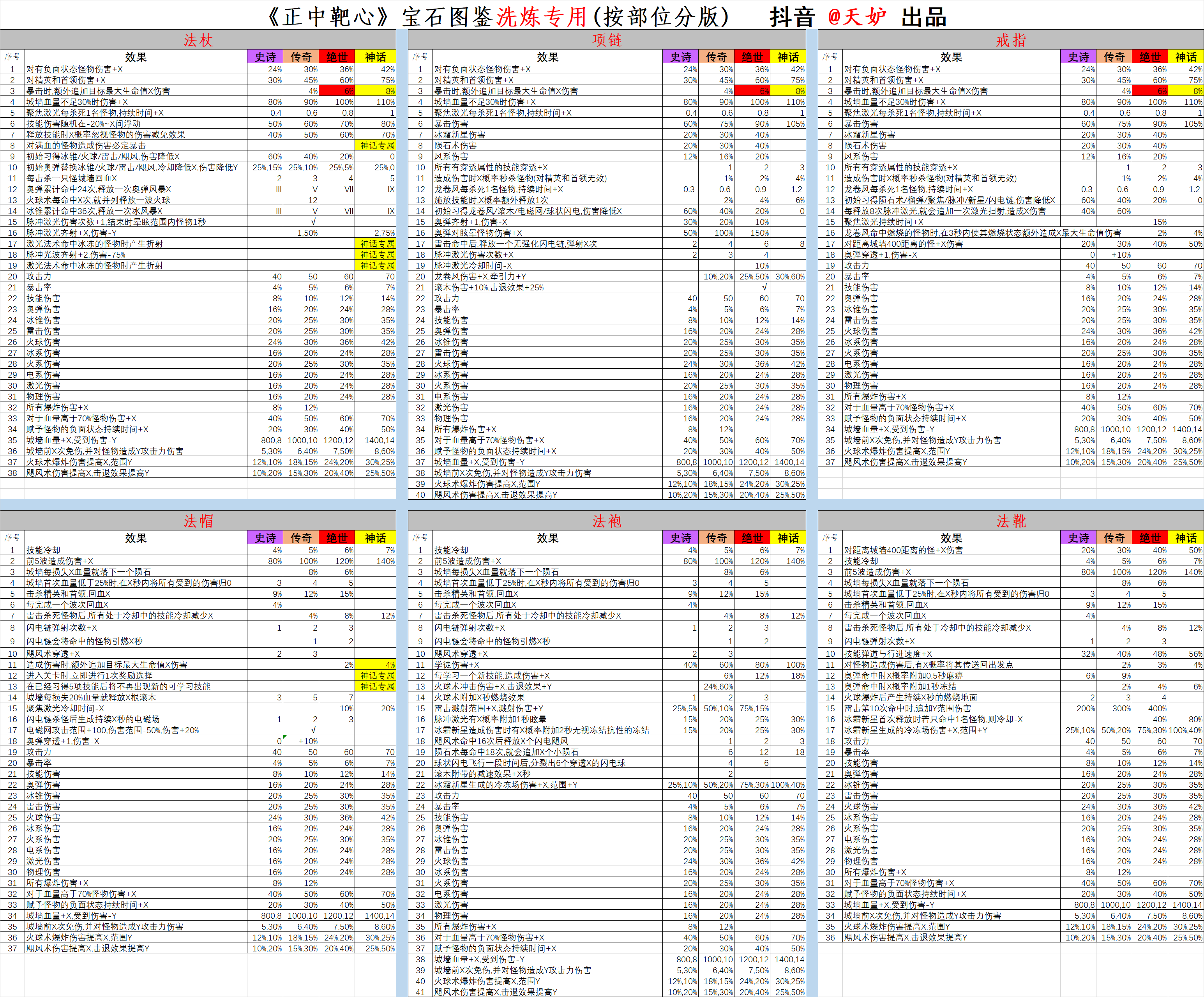Click row 在已经习得5项技能后将不再出现新的可学习技能
Screen dimensions: 1204x997
[x=198, y=686]
